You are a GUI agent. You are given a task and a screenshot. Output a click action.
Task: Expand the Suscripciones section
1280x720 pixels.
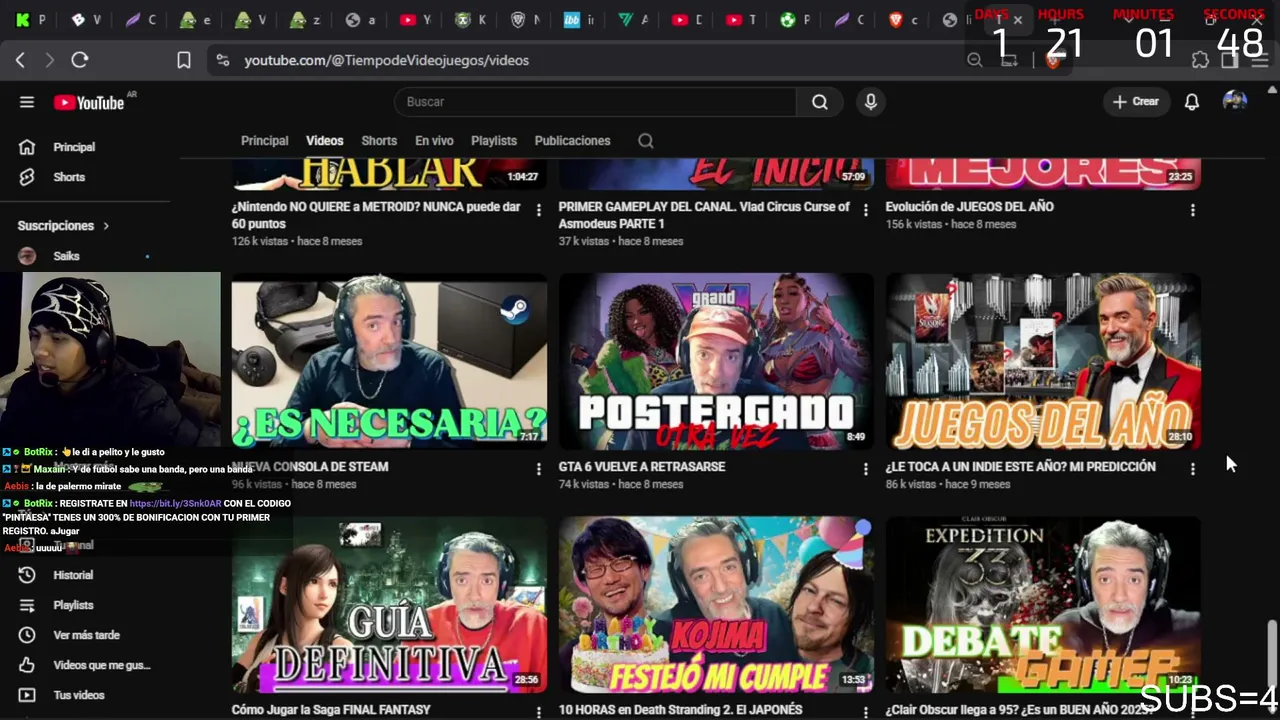pyautogui.click(x=63, y=226)
